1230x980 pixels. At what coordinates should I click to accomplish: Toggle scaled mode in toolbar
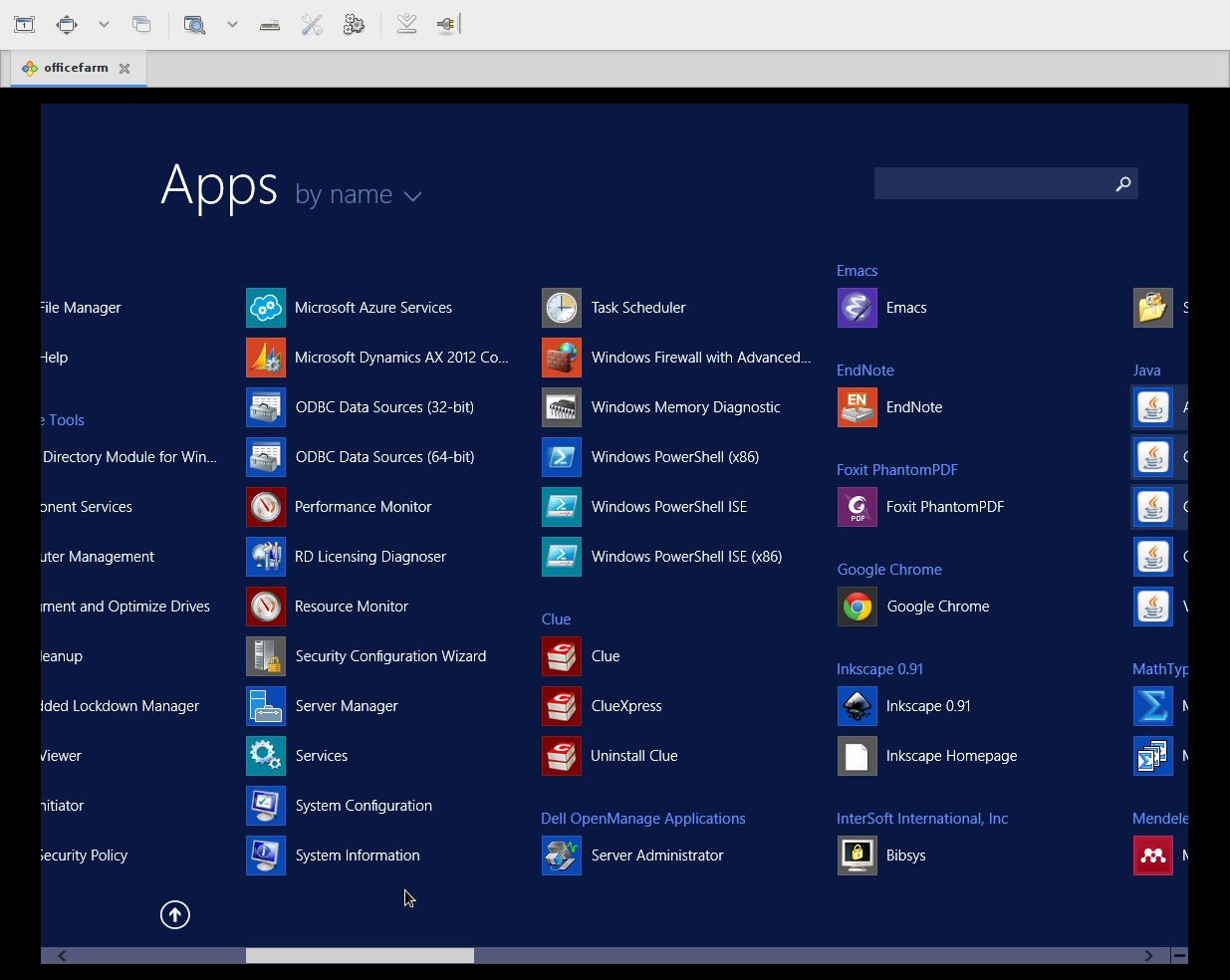[x=195, y=25]
